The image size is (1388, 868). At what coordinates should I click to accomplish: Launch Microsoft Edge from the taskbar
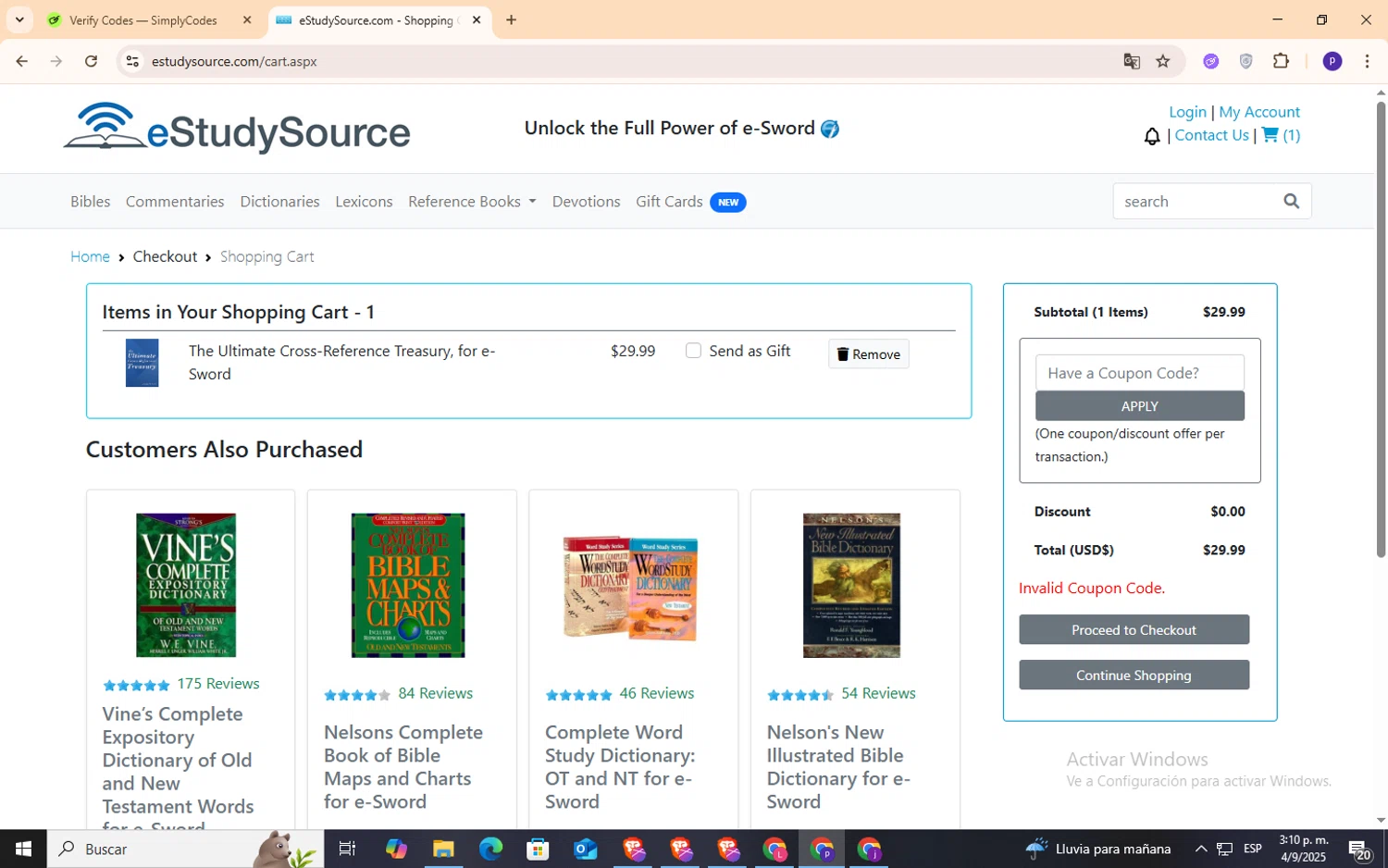click(x=490, y=849)
